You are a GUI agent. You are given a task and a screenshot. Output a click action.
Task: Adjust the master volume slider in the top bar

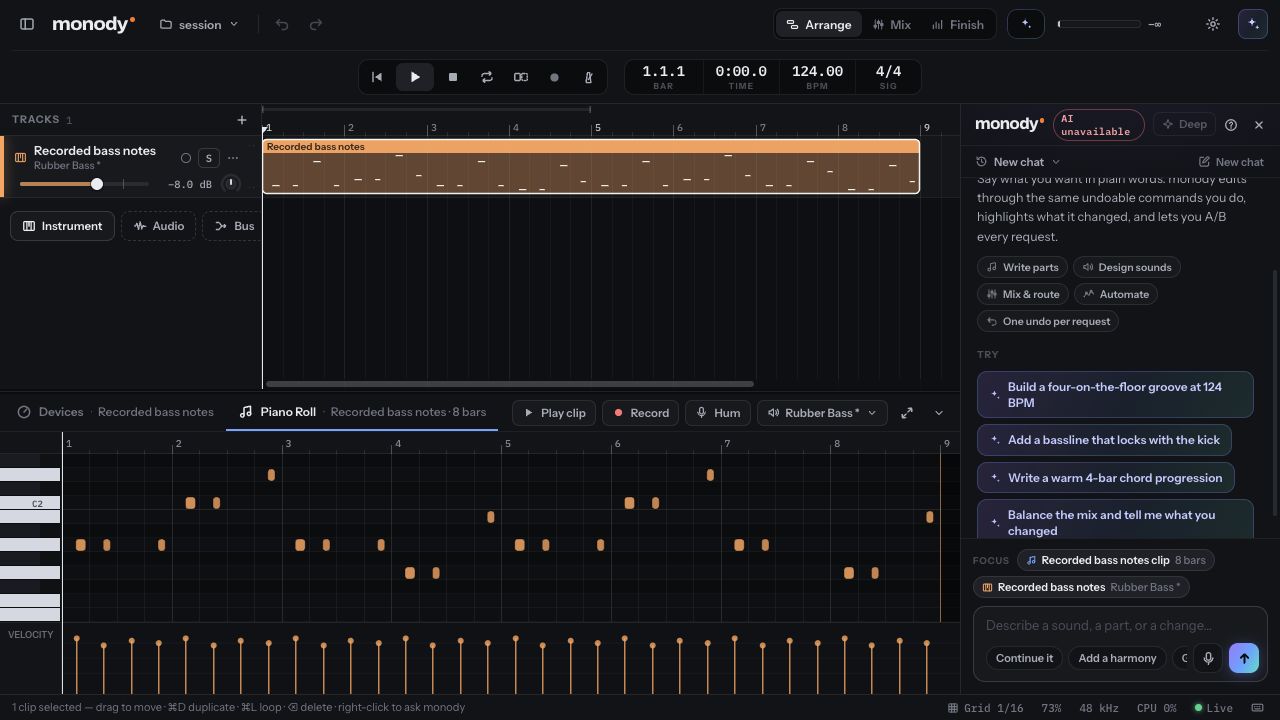[1099, 24]
